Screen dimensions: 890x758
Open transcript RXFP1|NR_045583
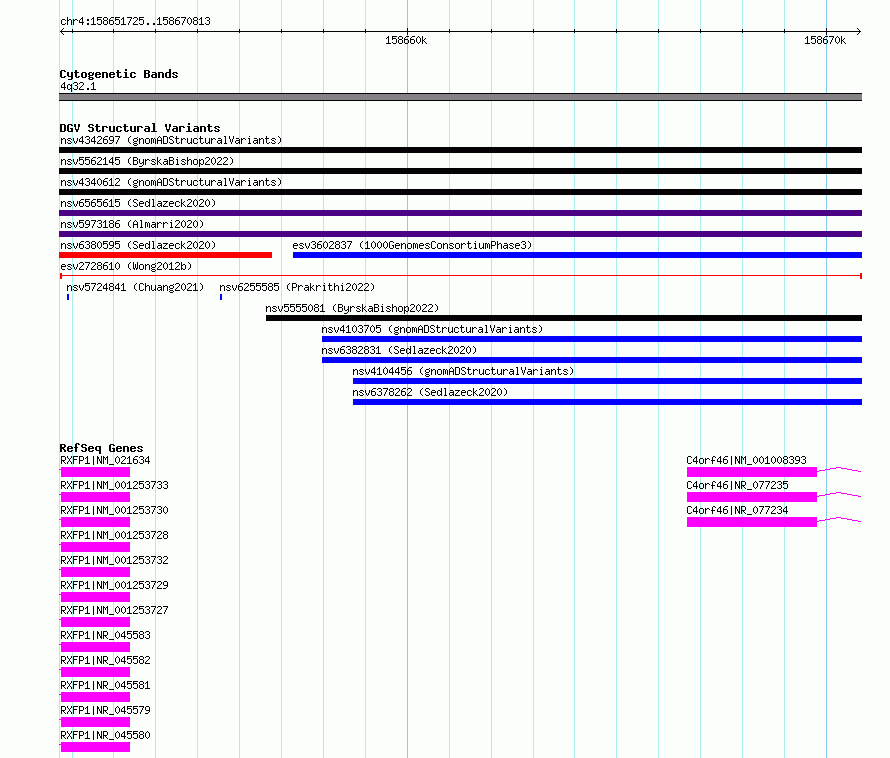pyautogui.click(x=105, y=635)
